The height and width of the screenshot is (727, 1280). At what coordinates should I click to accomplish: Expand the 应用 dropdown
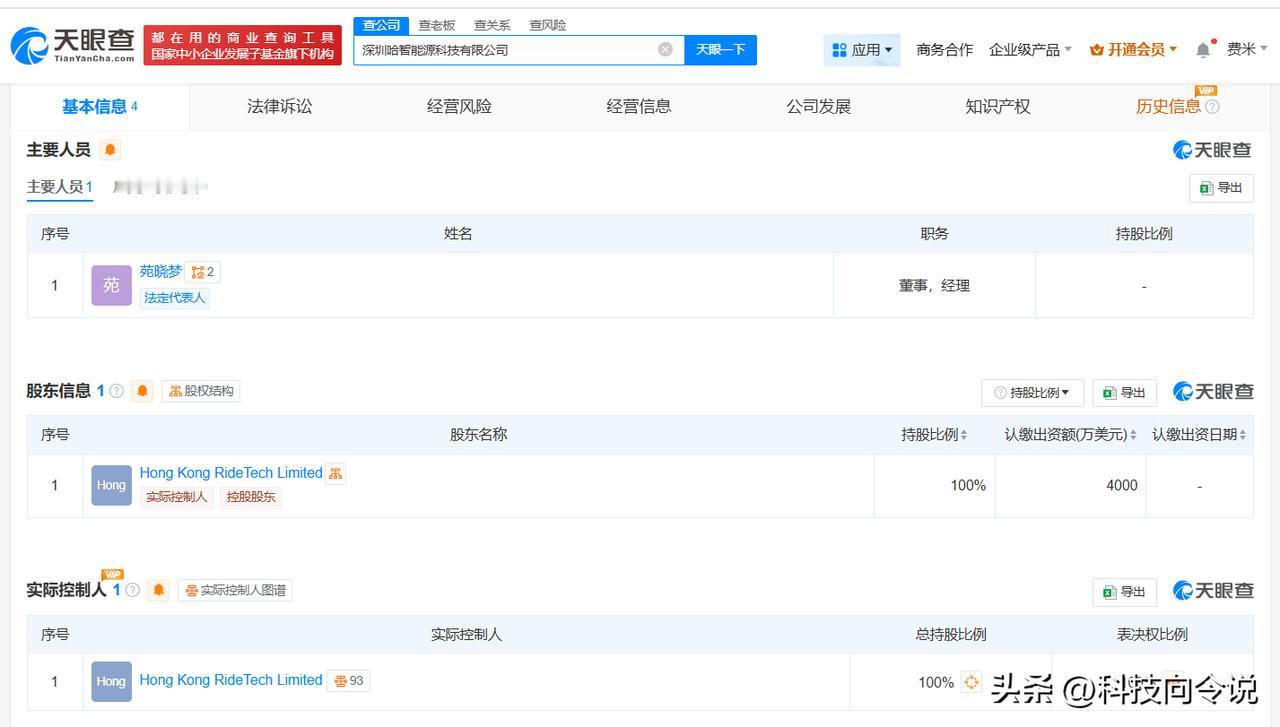(862, 50)
